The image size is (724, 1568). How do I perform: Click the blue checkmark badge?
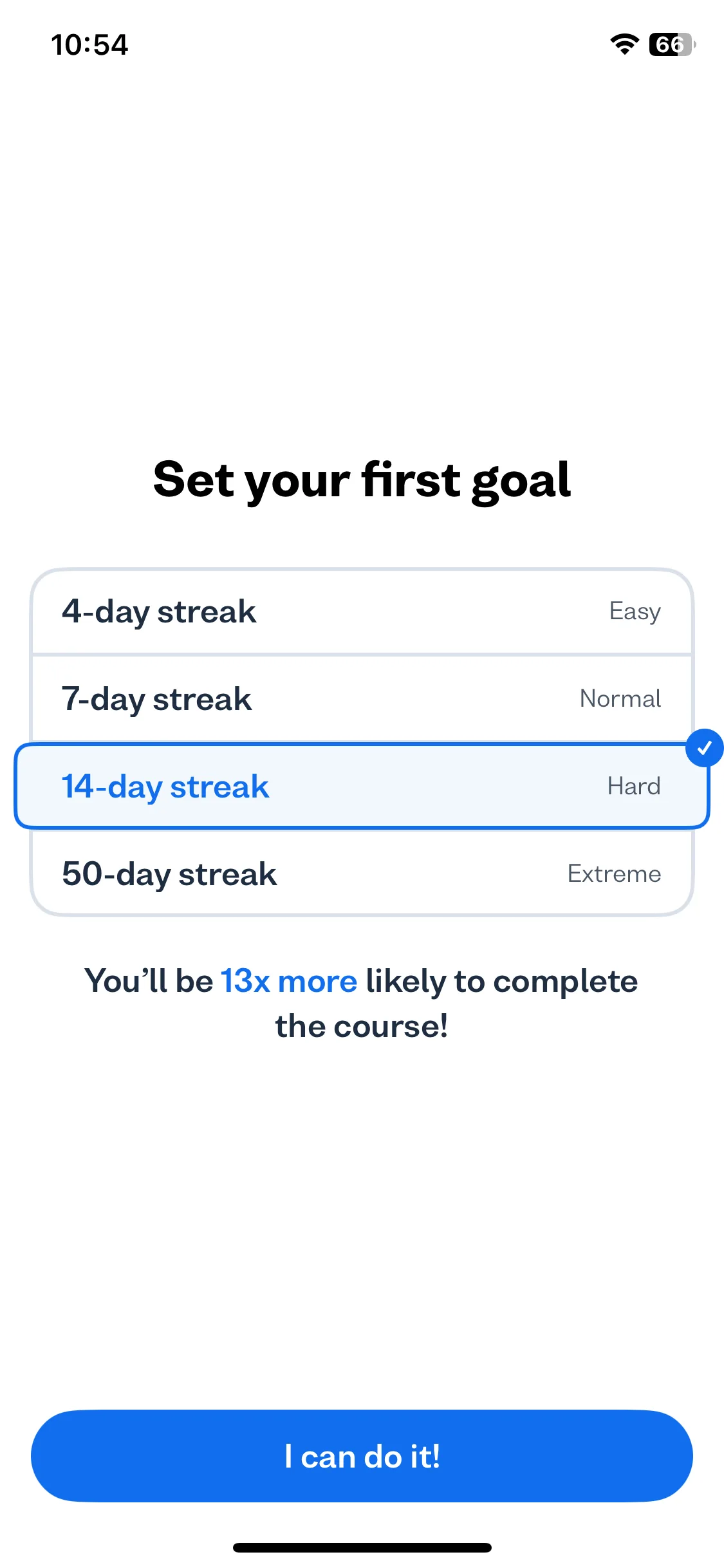pos(705,748)
